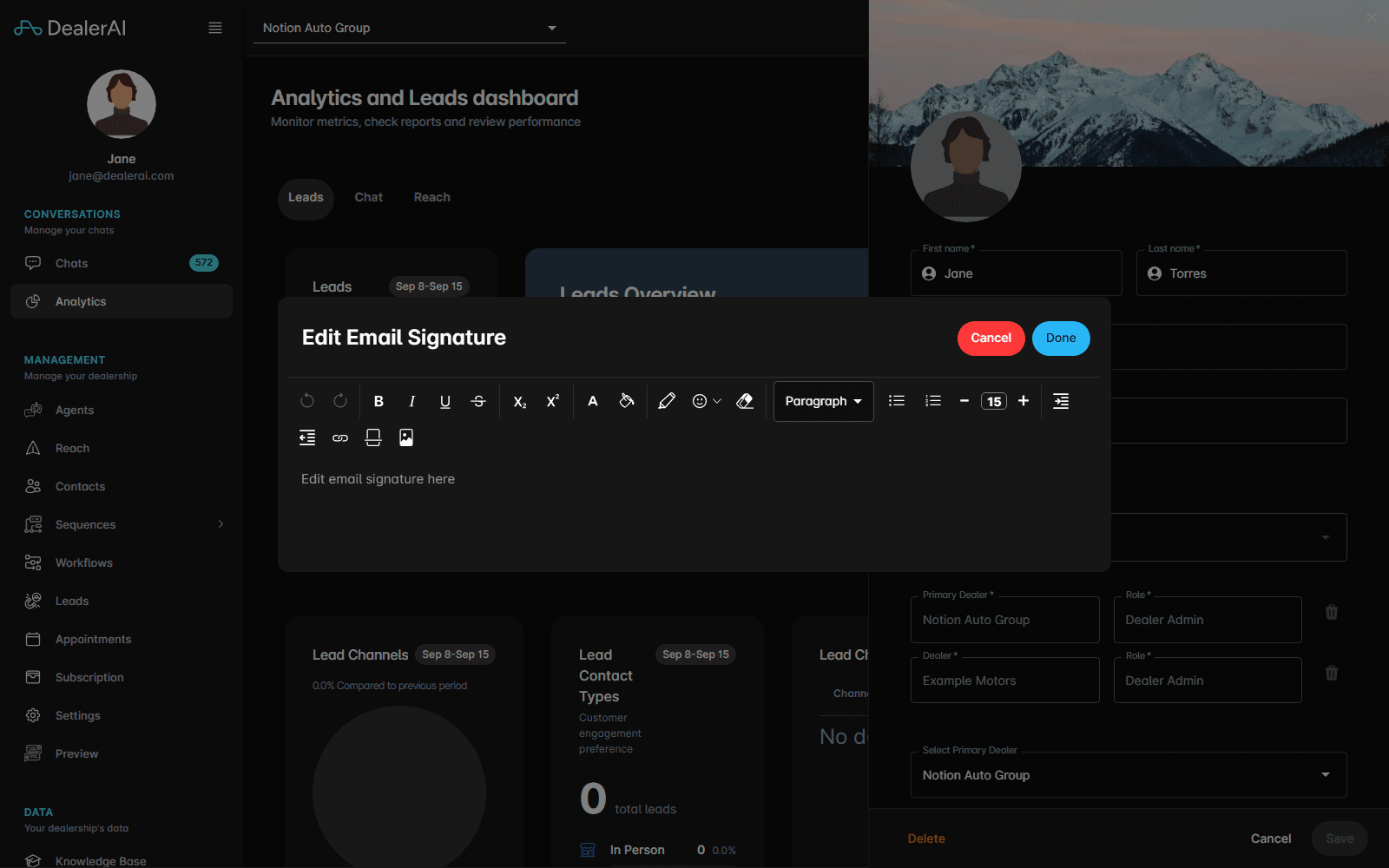Open the Paragraph style dropdown
This screenshot has width=1389, height=868.
pos(823,401)
